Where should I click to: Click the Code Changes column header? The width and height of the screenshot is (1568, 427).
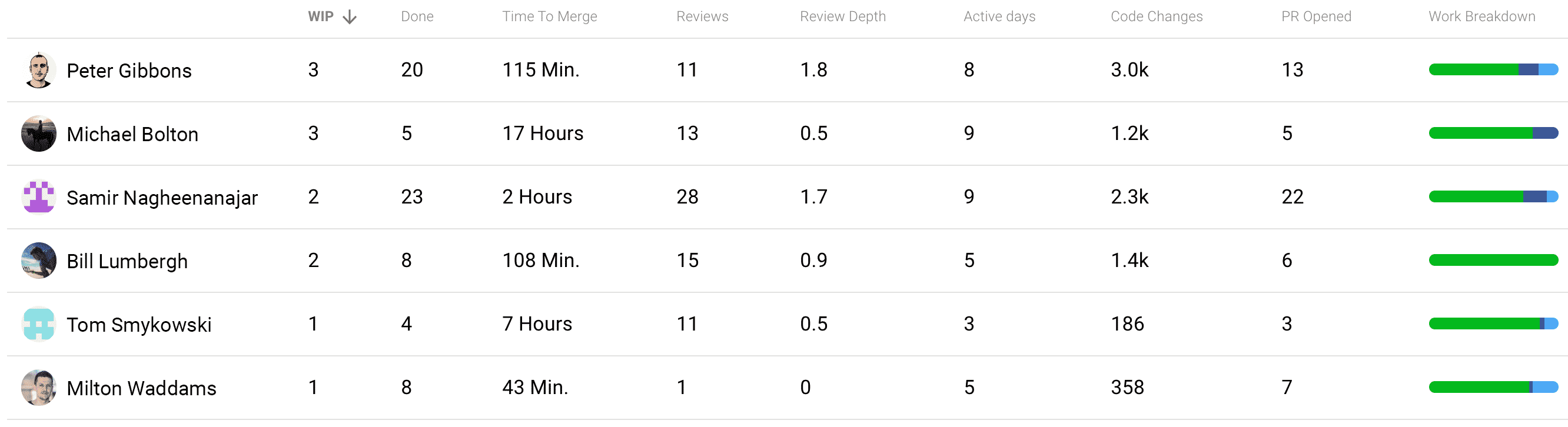[x=1157, y=16]
